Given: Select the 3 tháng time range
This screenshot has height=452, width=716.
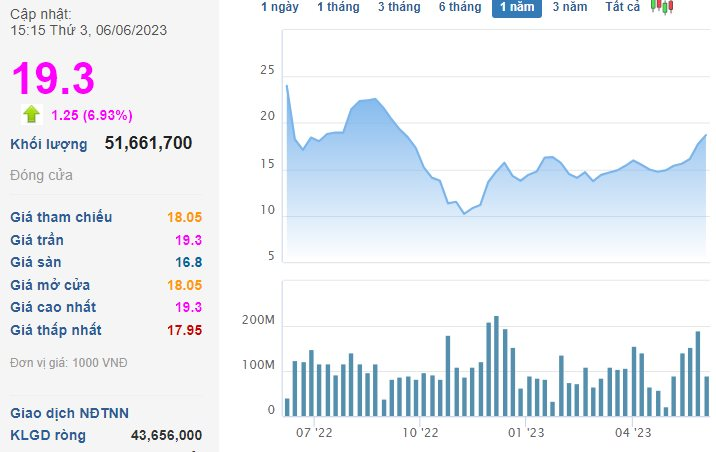Looking at the screenshot, I should [x=399, y=7].
